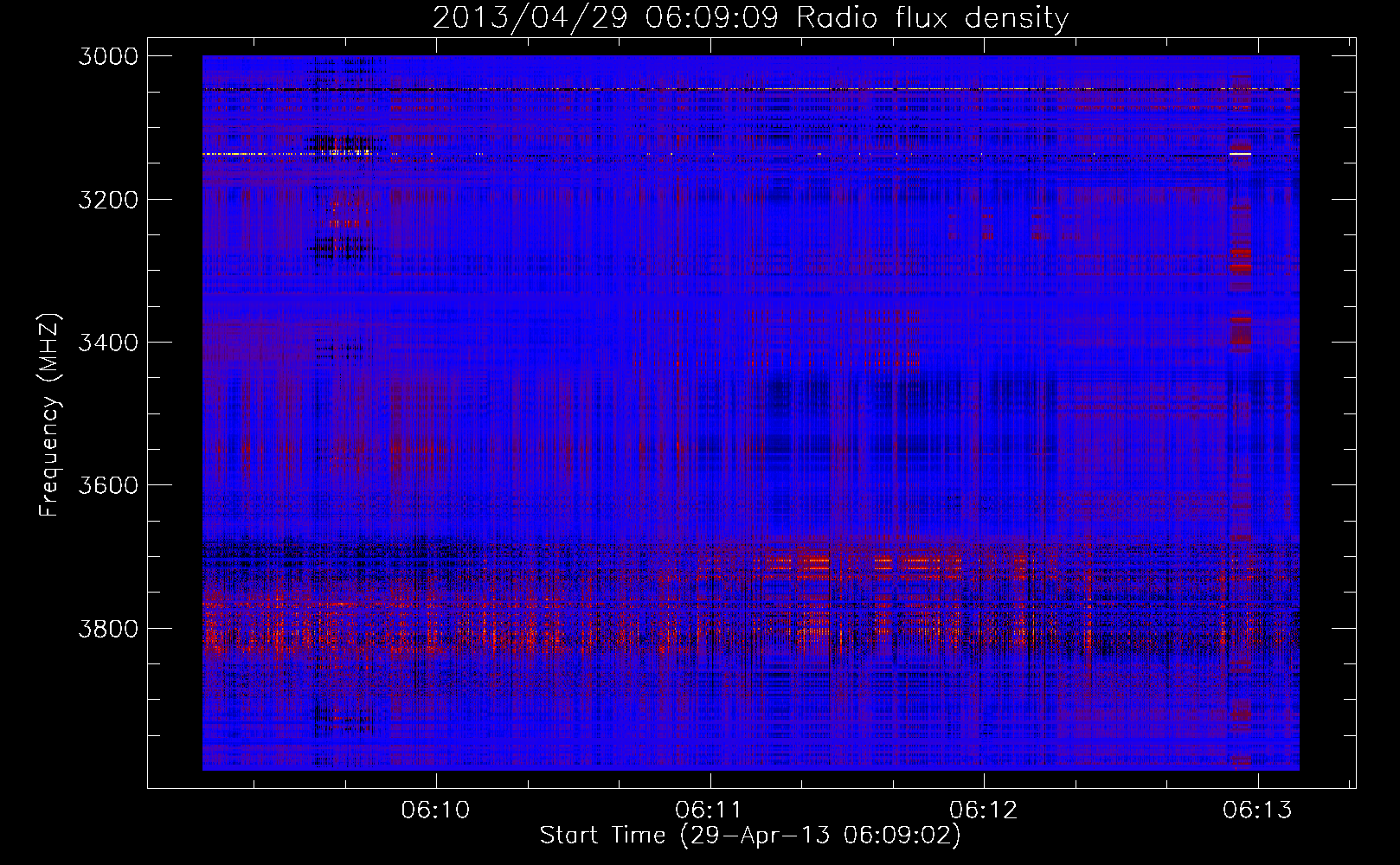Click the '06:11' time axis label
1400x865 pixels.
click(x=710, y=810)
